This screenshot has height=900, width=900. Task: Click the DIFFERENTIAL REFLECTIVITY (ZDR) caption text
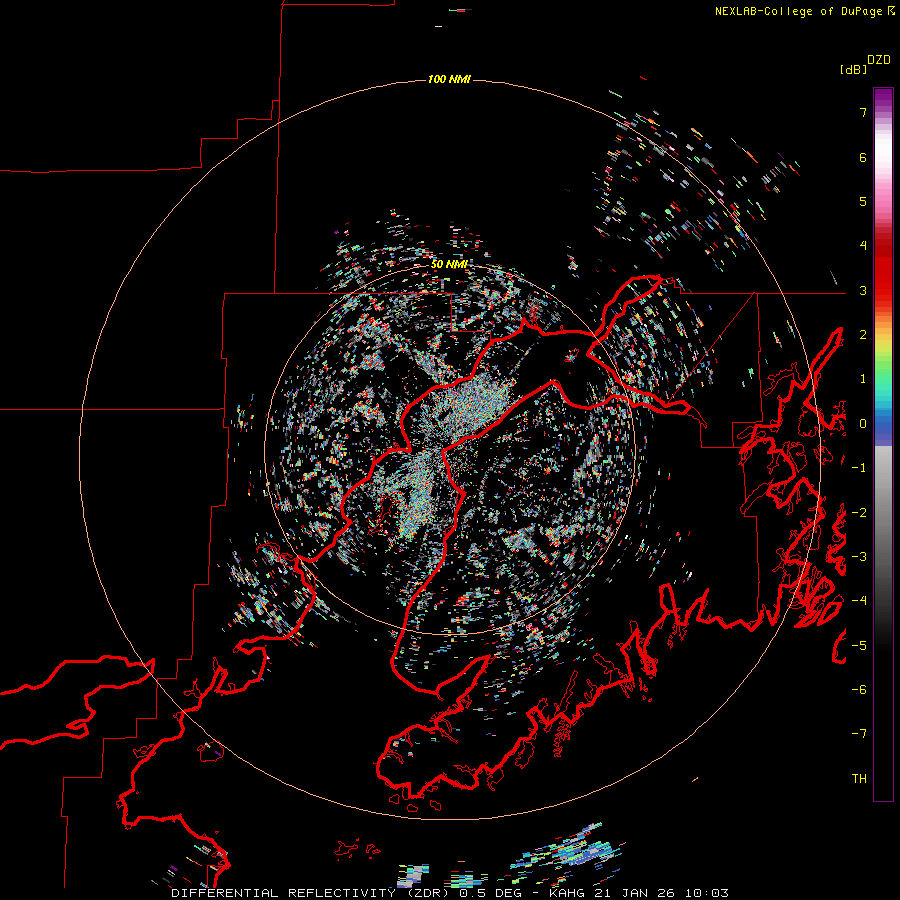(x=312, y=893)
